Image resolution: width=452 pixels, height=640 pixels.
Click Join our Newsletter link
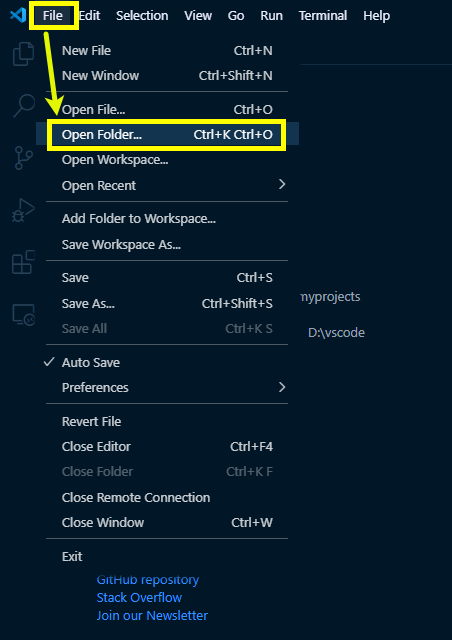[152, 616]
